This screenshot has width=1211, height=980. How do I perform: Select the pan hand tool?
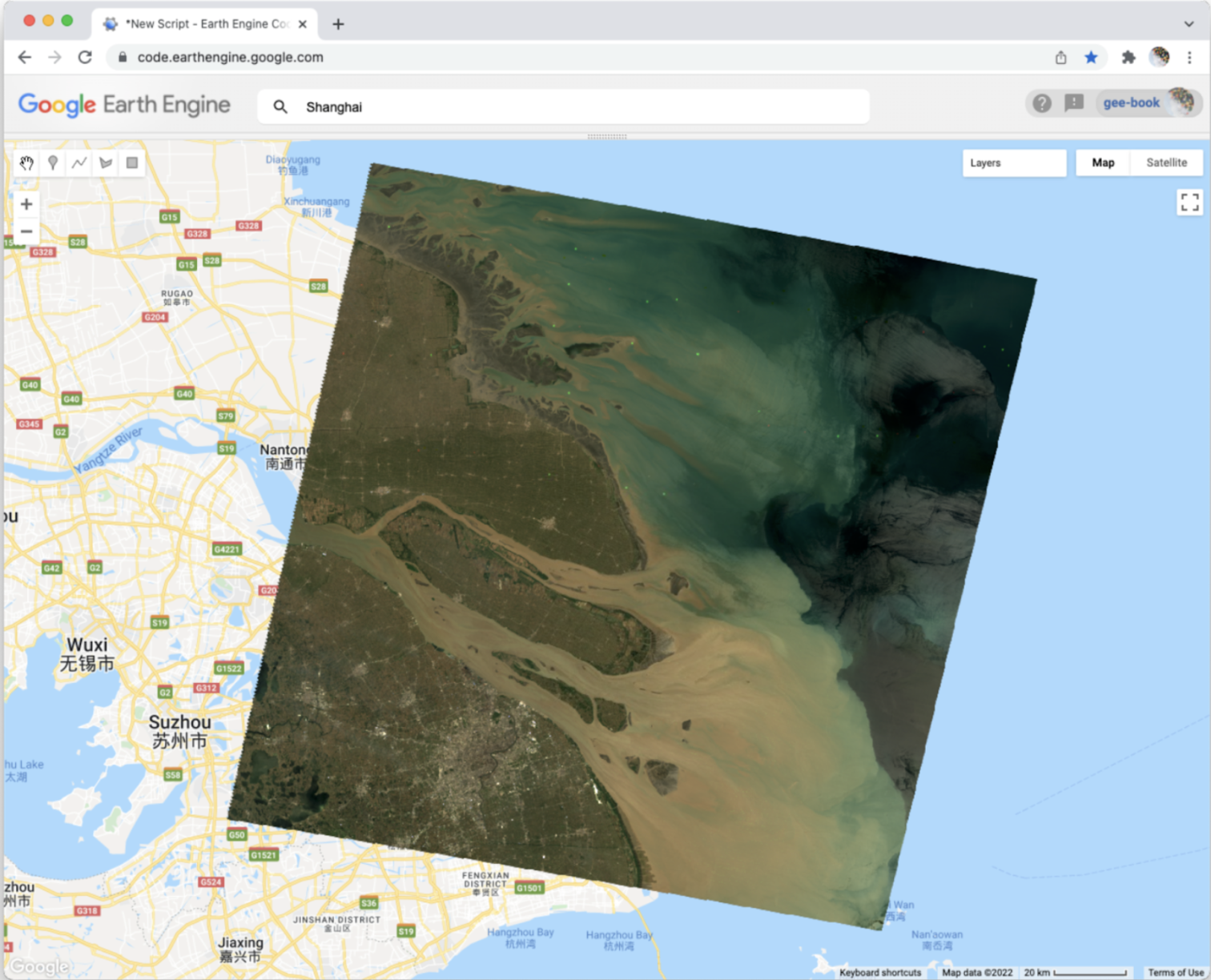pyautogui.click(x=26, y=163)
